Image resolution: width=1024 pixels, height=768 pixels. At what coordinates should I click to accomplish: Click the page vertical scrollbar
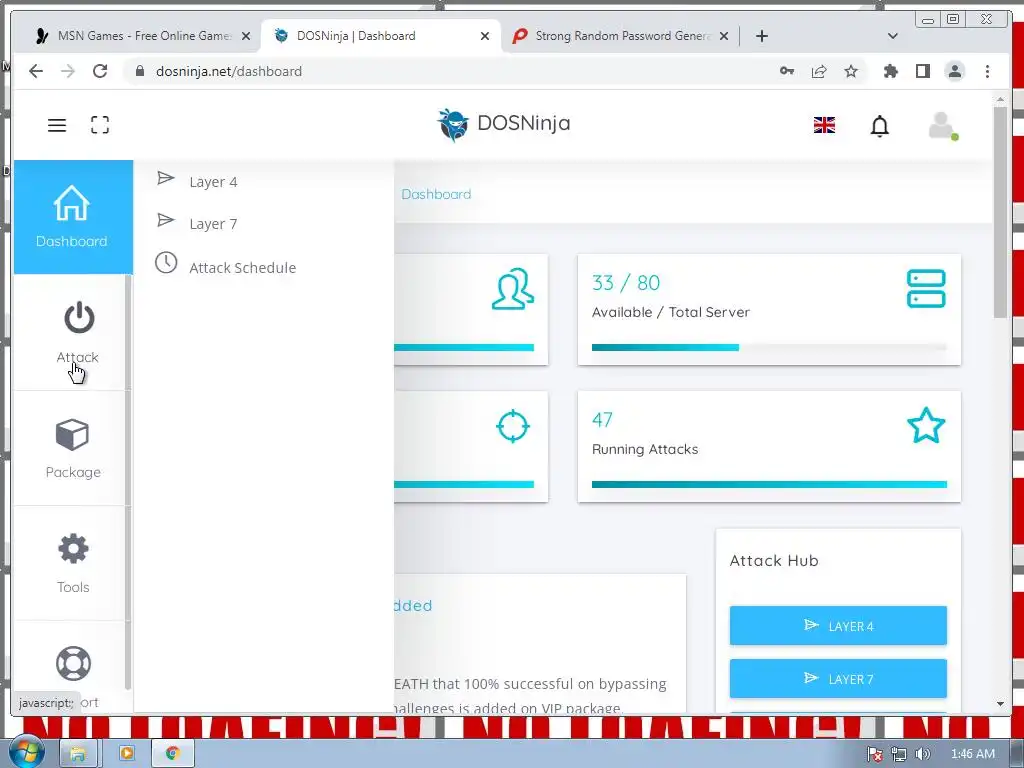pos(1000,212)
